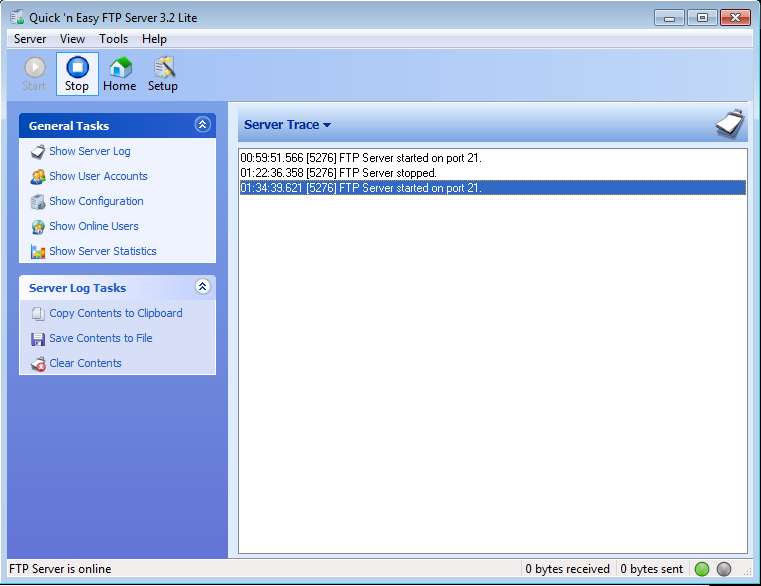Viewport: 761px width, 586px height.
Task: Open the View menu
Action: (72, 39)
